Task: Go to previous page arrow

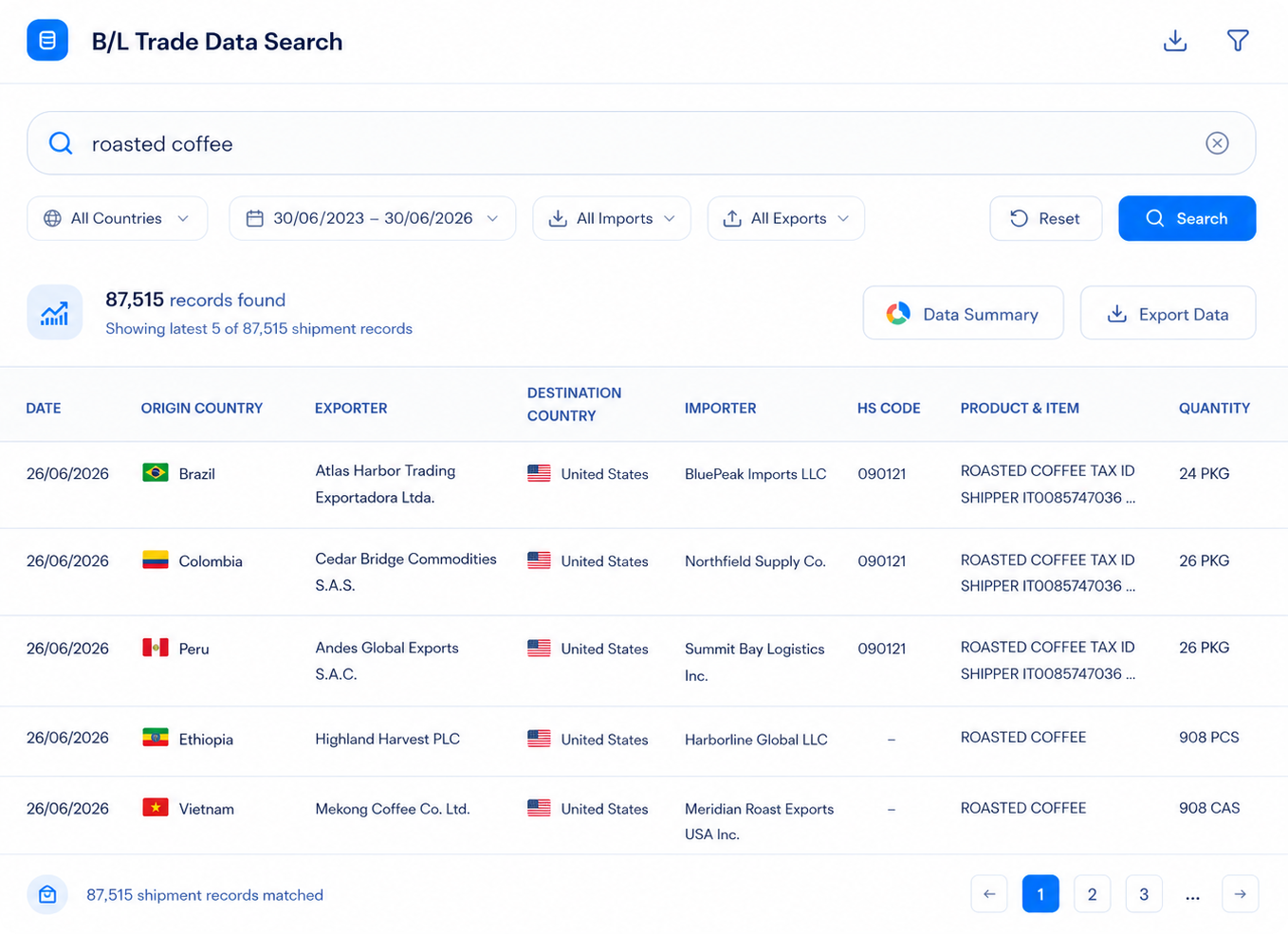Action: (x=989, y=894)
